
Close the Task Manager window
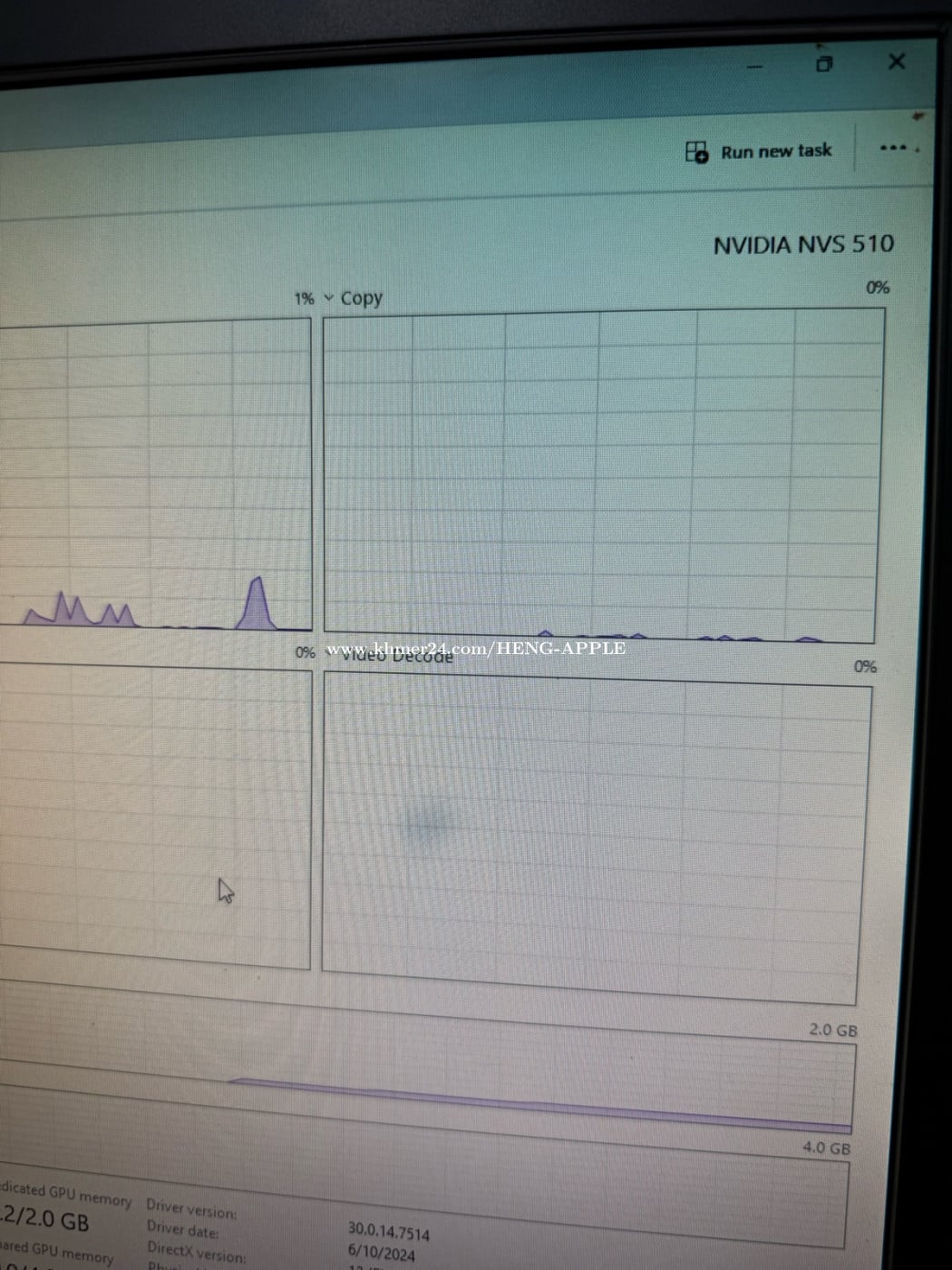tap(897, 61)
